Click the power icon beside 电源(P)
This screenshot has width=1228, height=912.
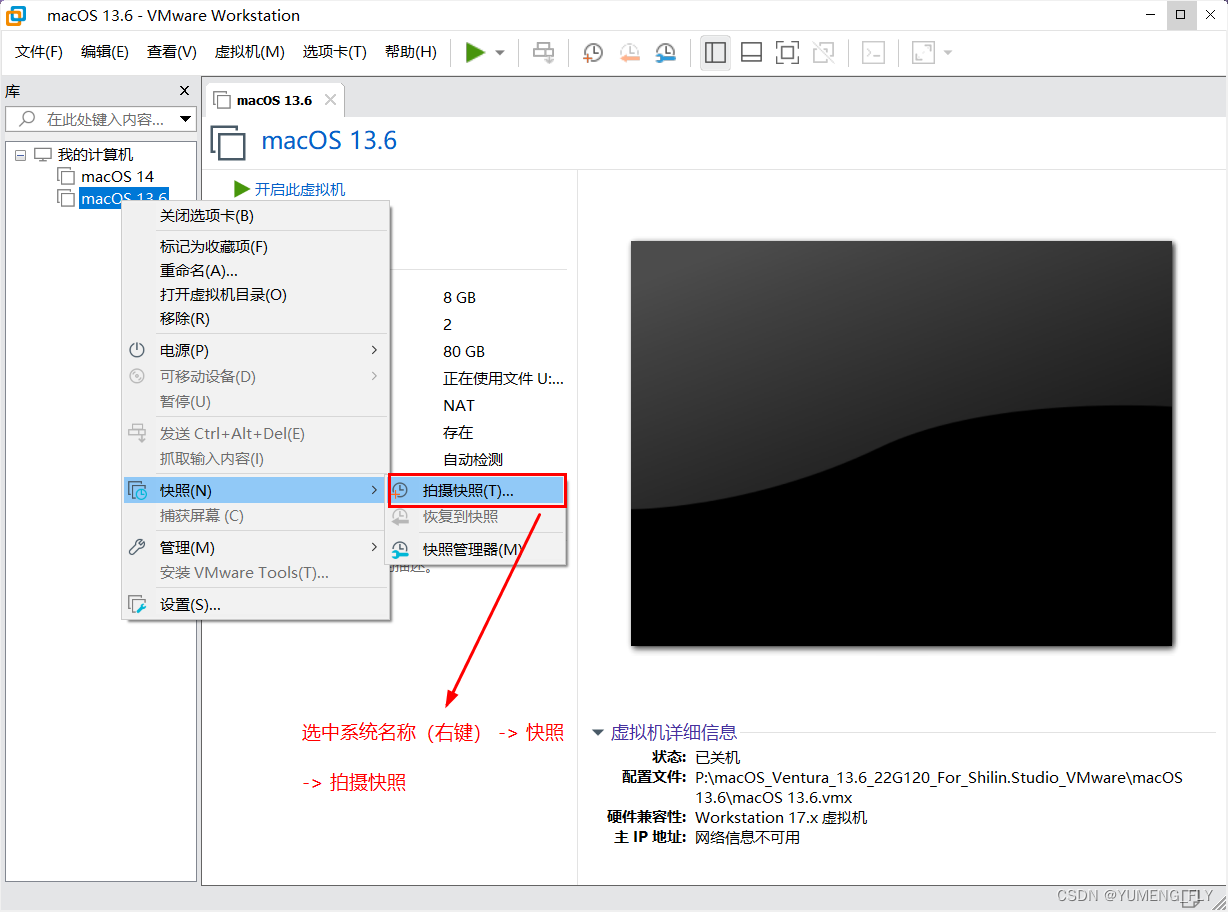tap(137, 350)
